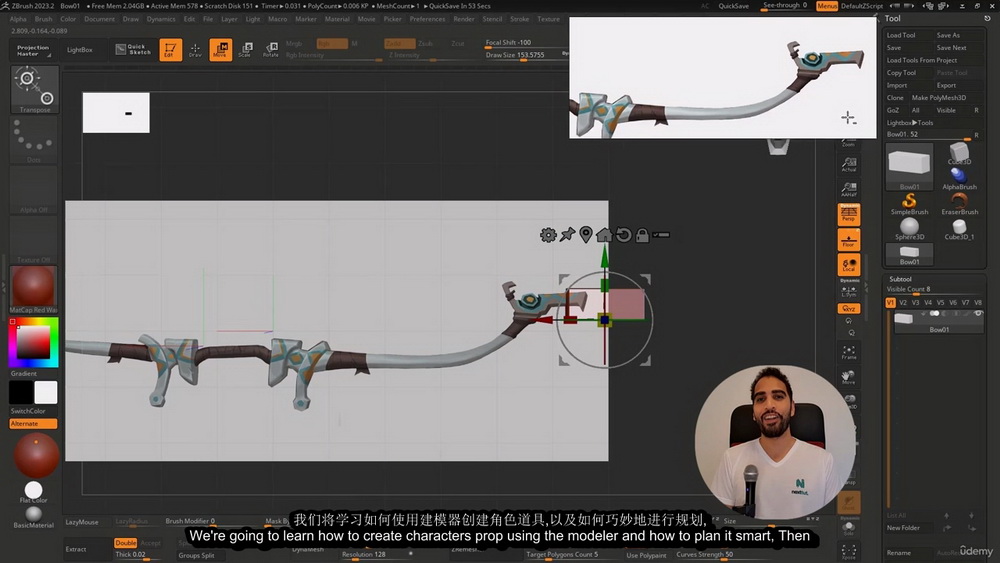Viewport: 1000px width, 563px height.
Task: Open the Transpose brush selector
Action: 34,90
